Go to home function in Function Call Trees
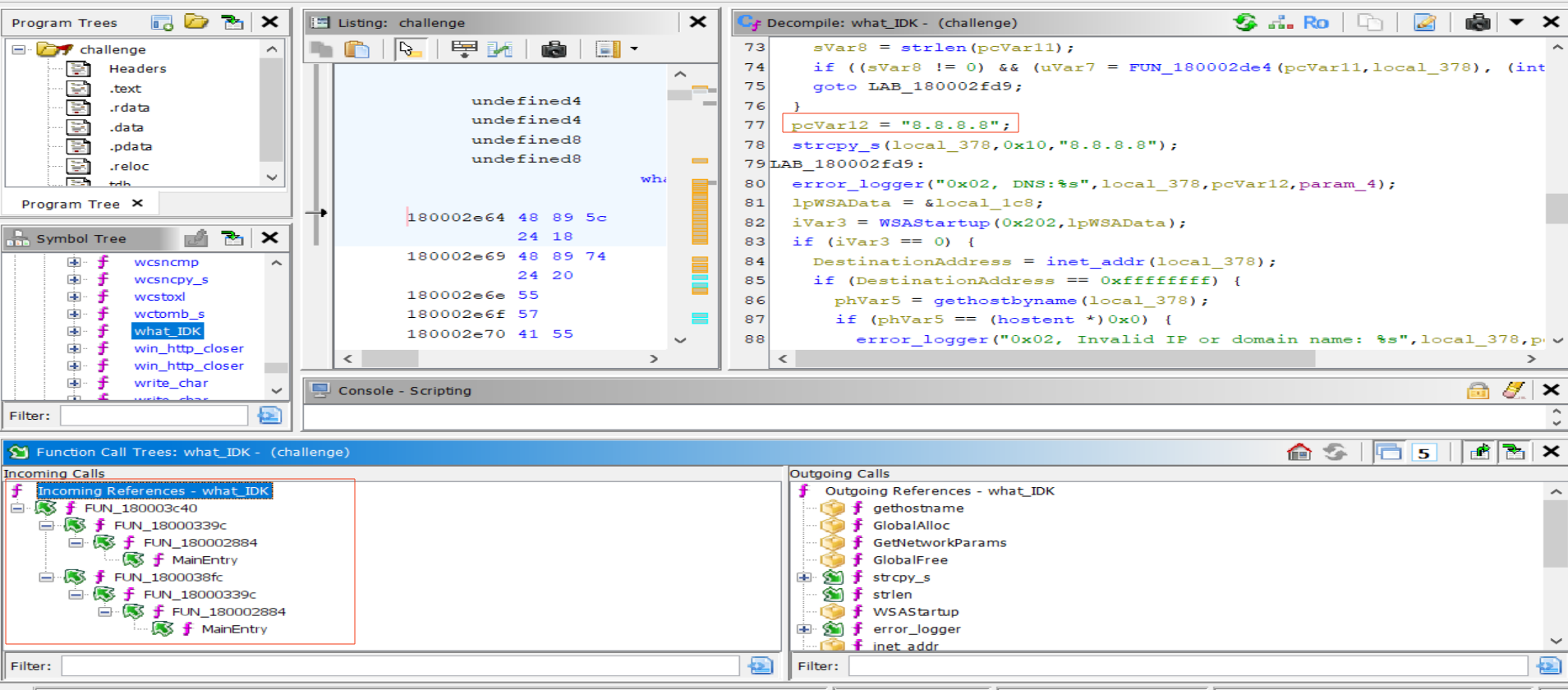This screenshot has height=690, width=1568. click(1299, 452)
